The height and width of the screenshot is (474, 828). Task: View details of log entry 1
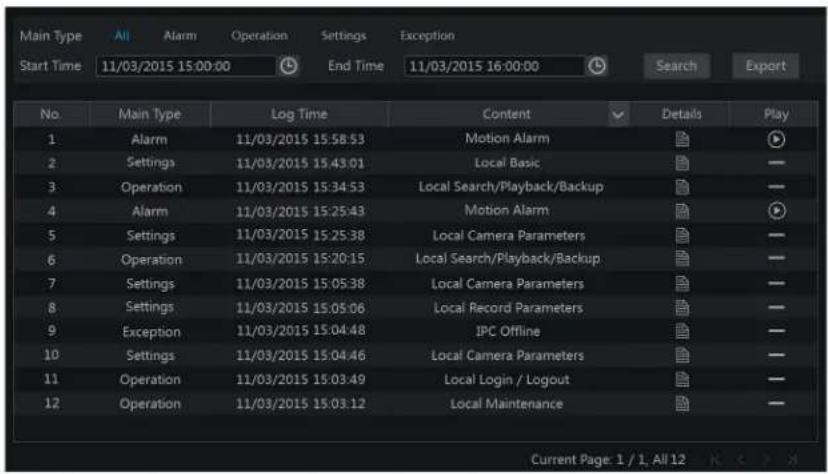(x=682, y=139)
